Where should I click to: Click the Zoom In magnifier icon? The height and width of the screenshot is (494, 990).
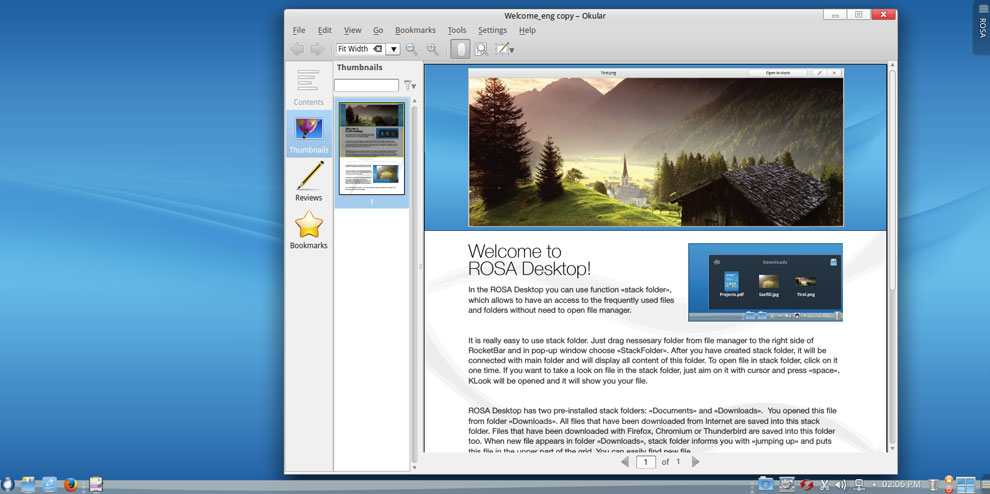point(432,49)
